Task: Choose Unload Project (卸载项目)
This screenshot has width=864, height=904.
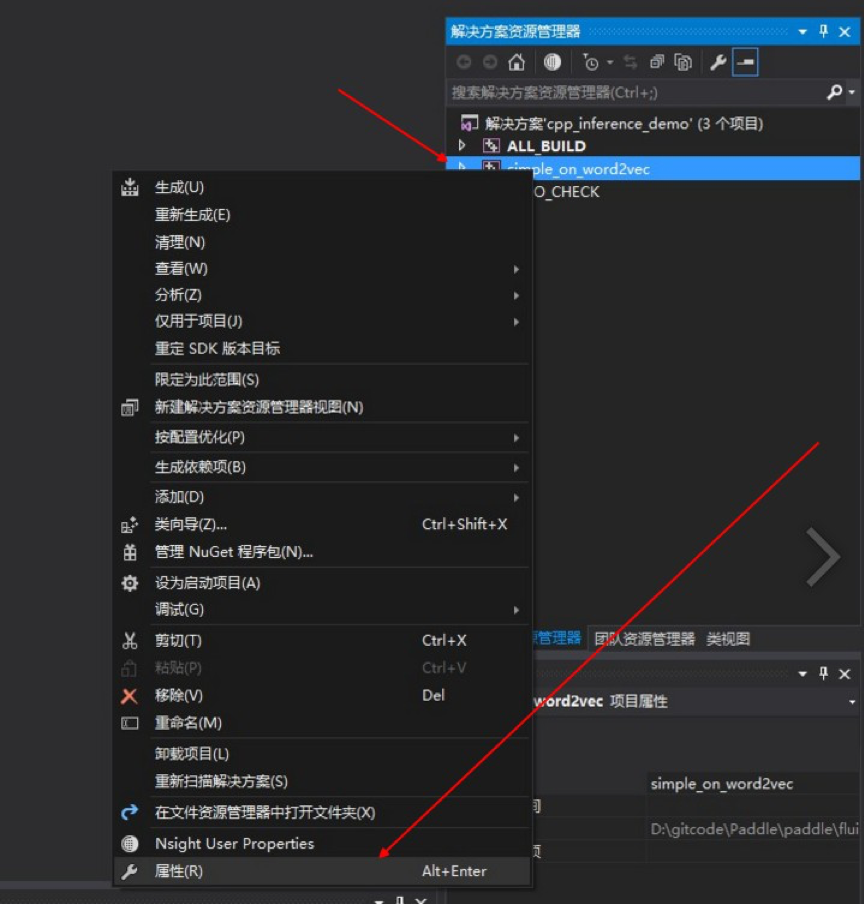Action: coord(322,754)
